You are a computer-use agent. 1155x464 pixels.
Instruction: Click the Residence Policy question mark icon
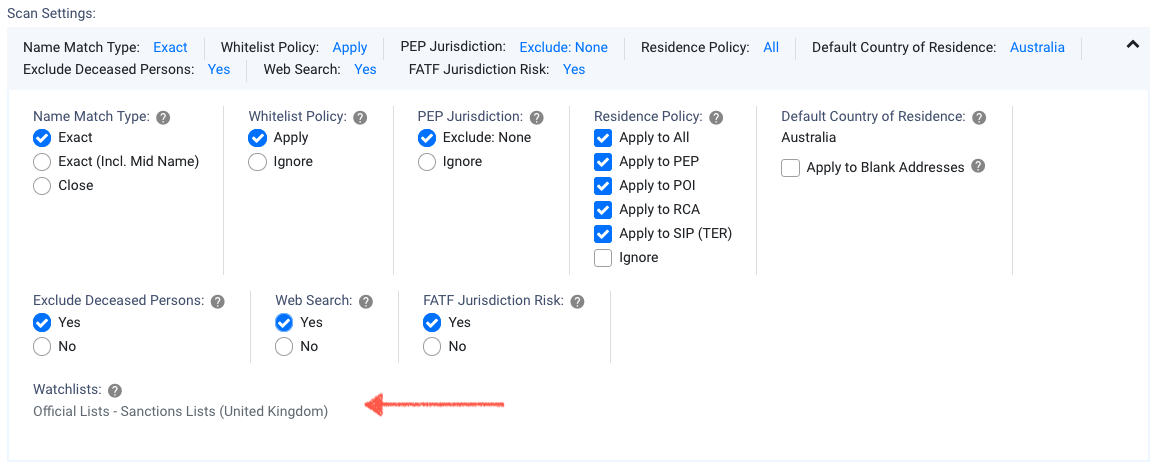pyautogui.click(x=716, y=117)
